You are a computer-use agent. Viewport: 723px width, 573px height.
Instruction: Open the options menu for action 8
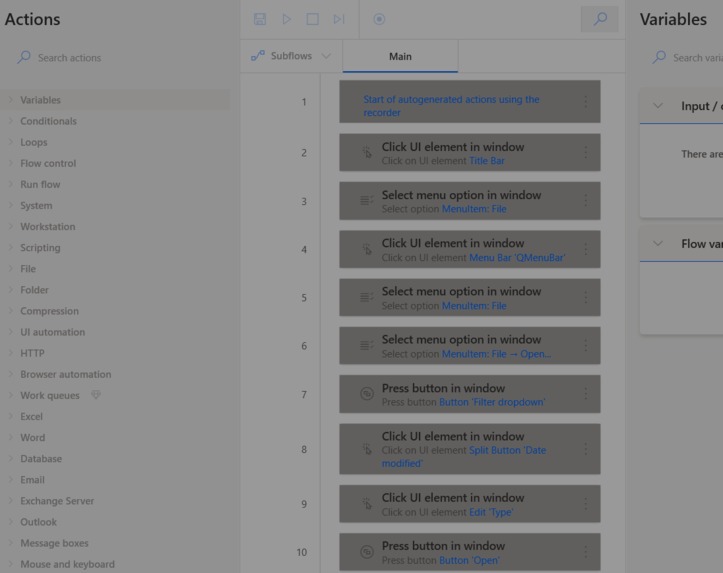tap(586, 449)
